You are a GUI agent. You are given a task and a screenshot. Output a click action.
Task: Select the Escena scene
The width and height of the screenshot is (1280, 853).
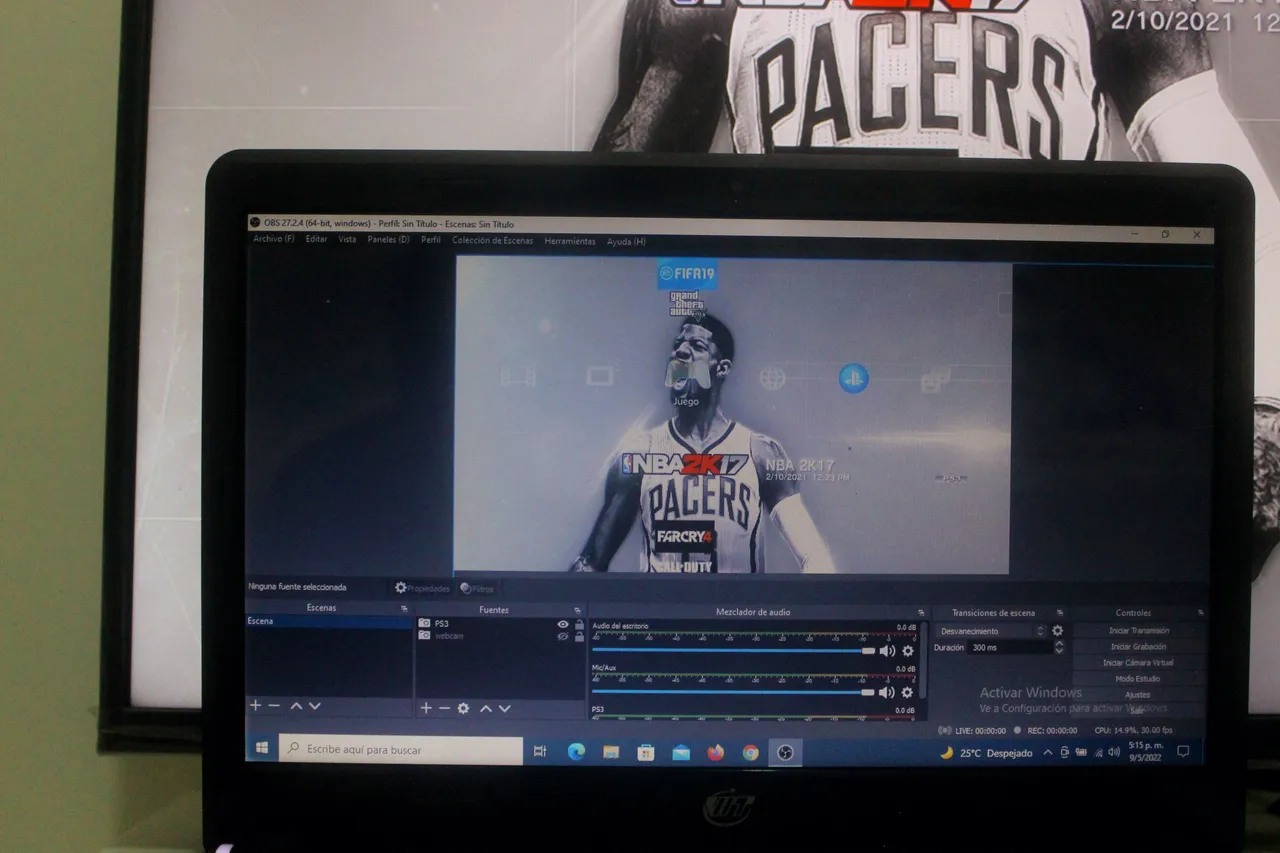328,621
